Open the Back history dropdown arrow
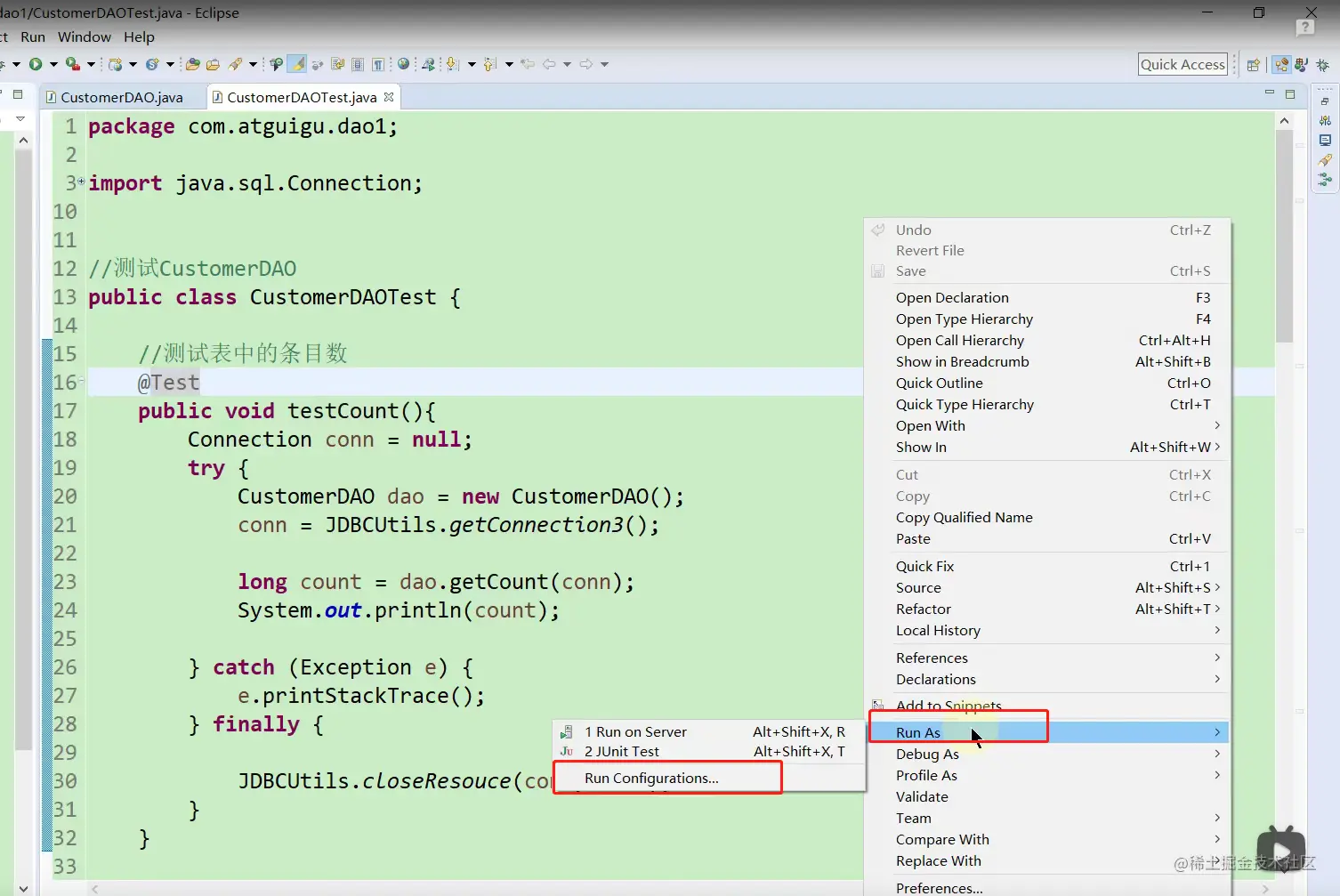Image resolution: width=1340 pixels, height=896 pixels. (567, 64)
